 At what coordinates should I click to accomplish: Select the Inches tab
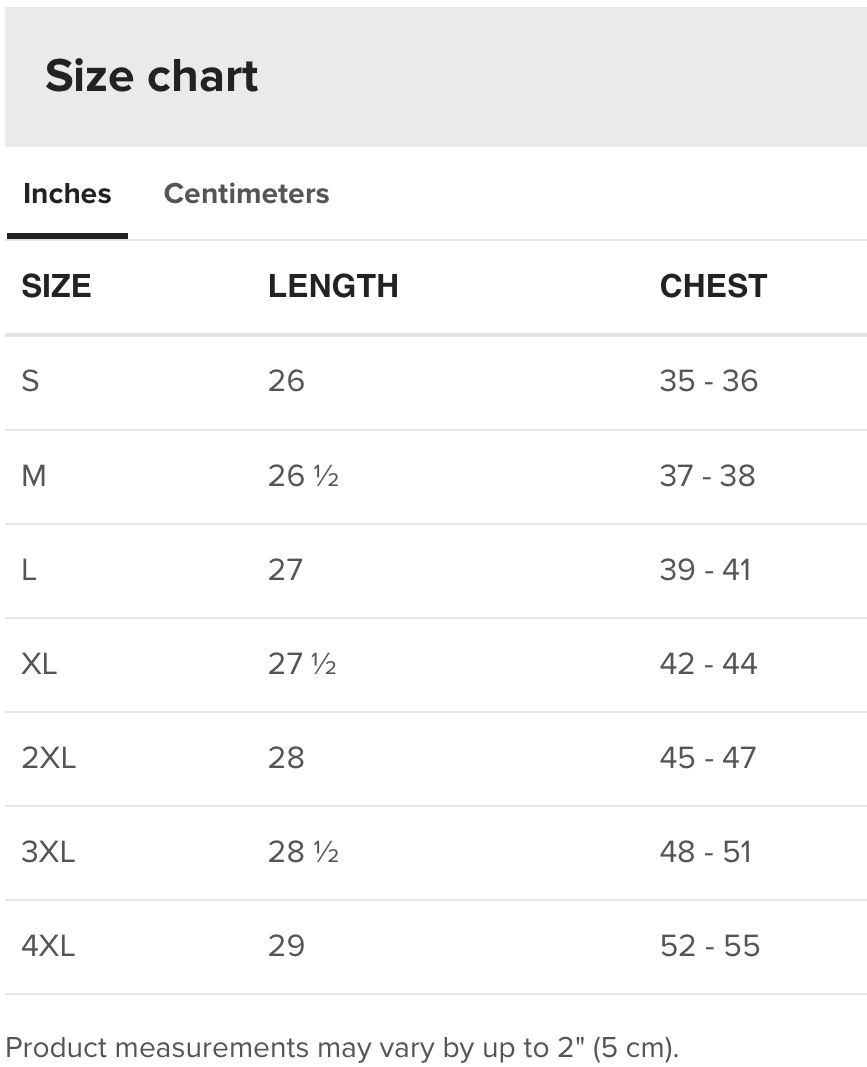coord(67,193)
